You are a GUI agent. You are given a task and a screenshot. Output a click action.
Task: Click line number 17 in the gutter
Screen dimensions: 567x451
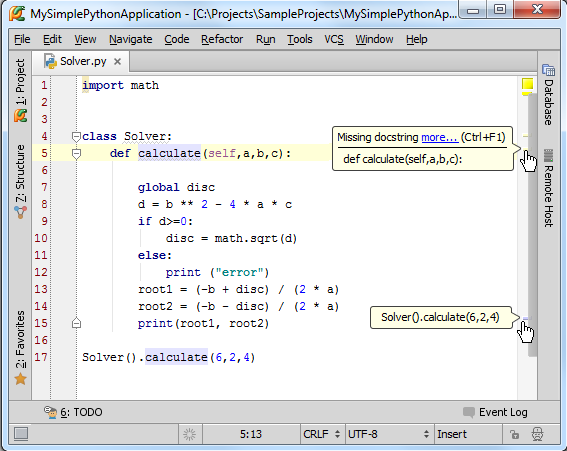click(x=41, y=357)
